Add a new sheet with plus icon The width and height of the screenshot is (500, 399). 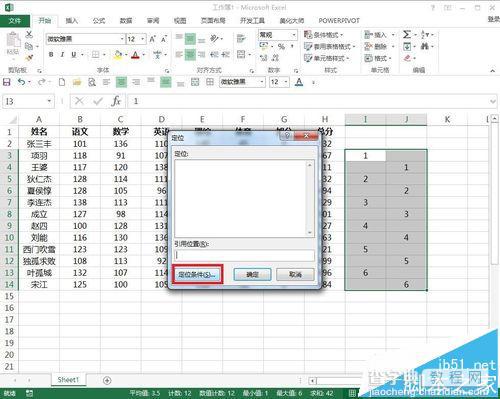click(x=107, y=380)
